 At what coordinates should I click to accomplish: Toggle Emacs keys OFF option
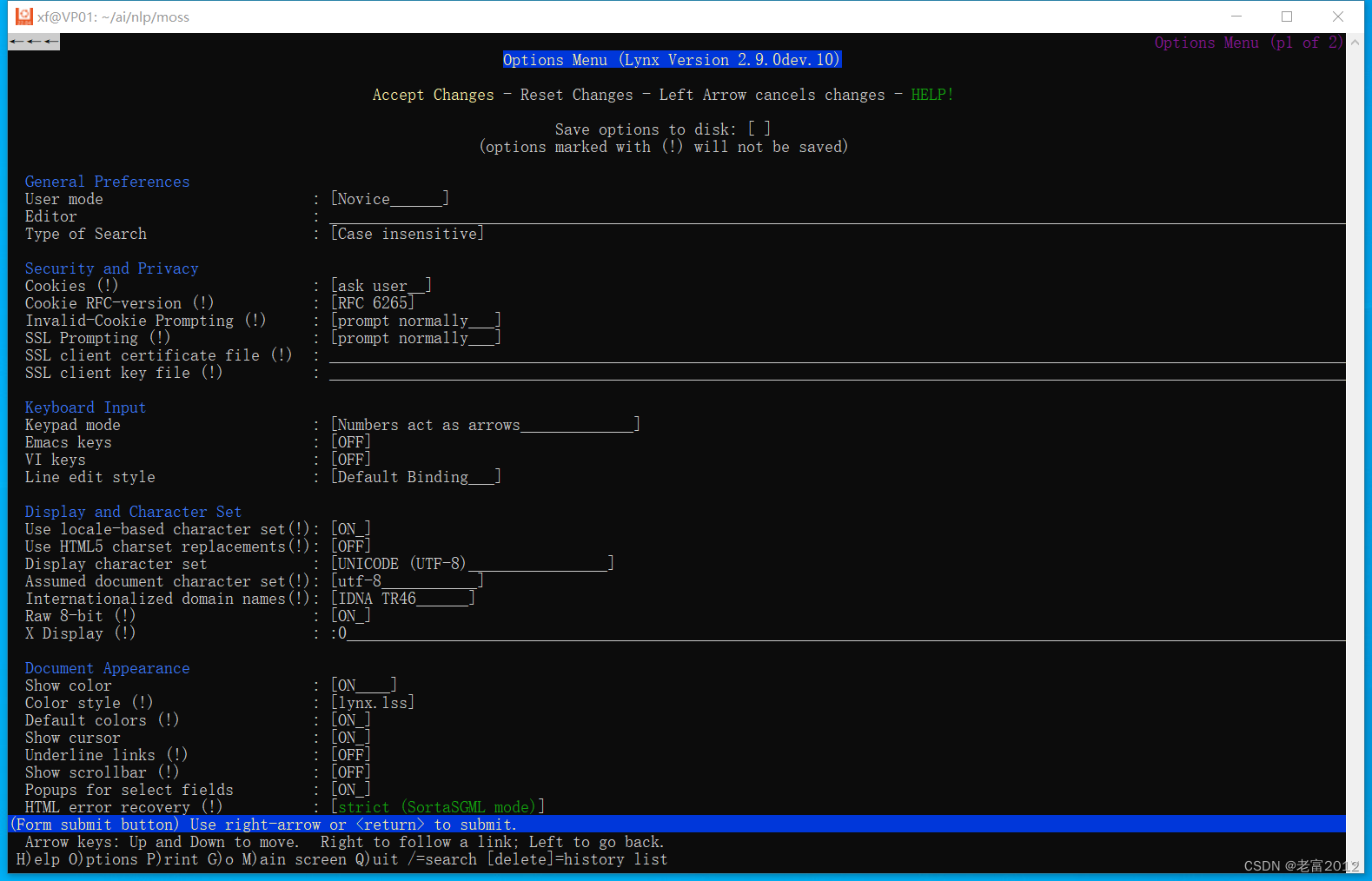[x=350, y=442]
